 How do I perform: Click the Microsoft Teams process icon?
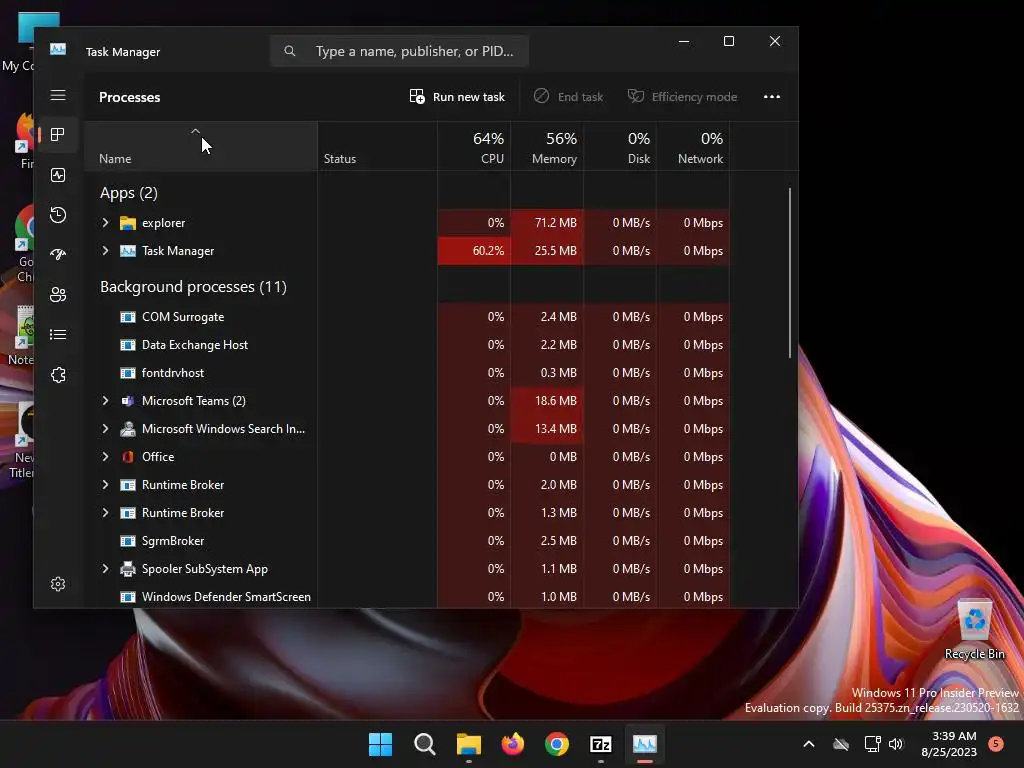128,401
